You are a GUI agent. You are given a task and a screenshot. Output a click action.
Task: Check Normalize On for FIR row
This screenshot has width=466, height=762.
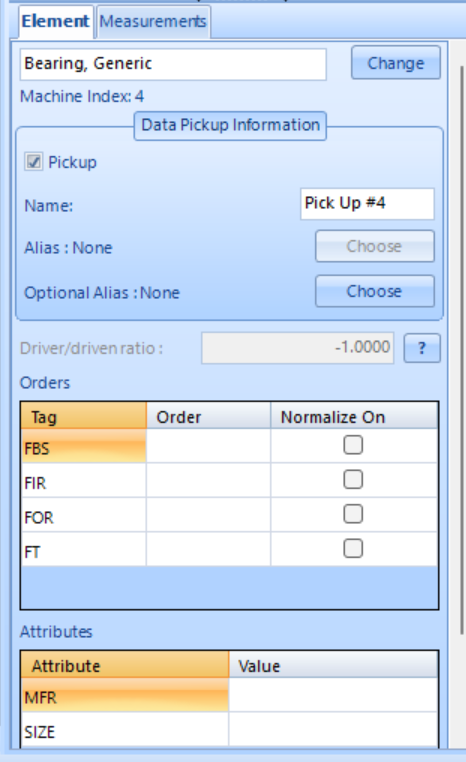point(353,479)
